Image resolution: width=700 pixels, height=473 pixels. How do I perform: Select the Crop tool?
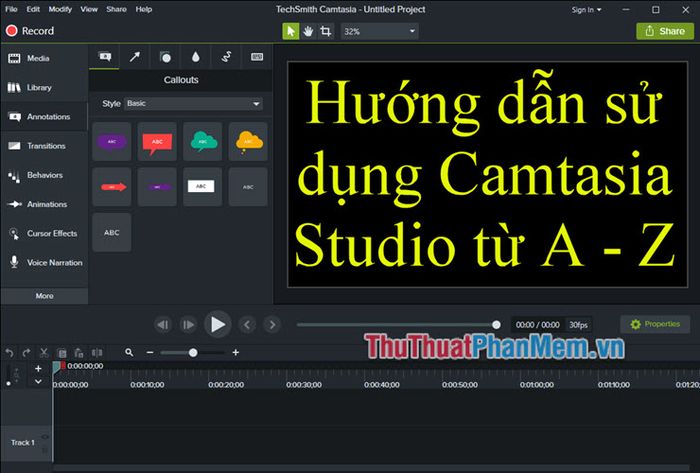(x=326, y=31)
